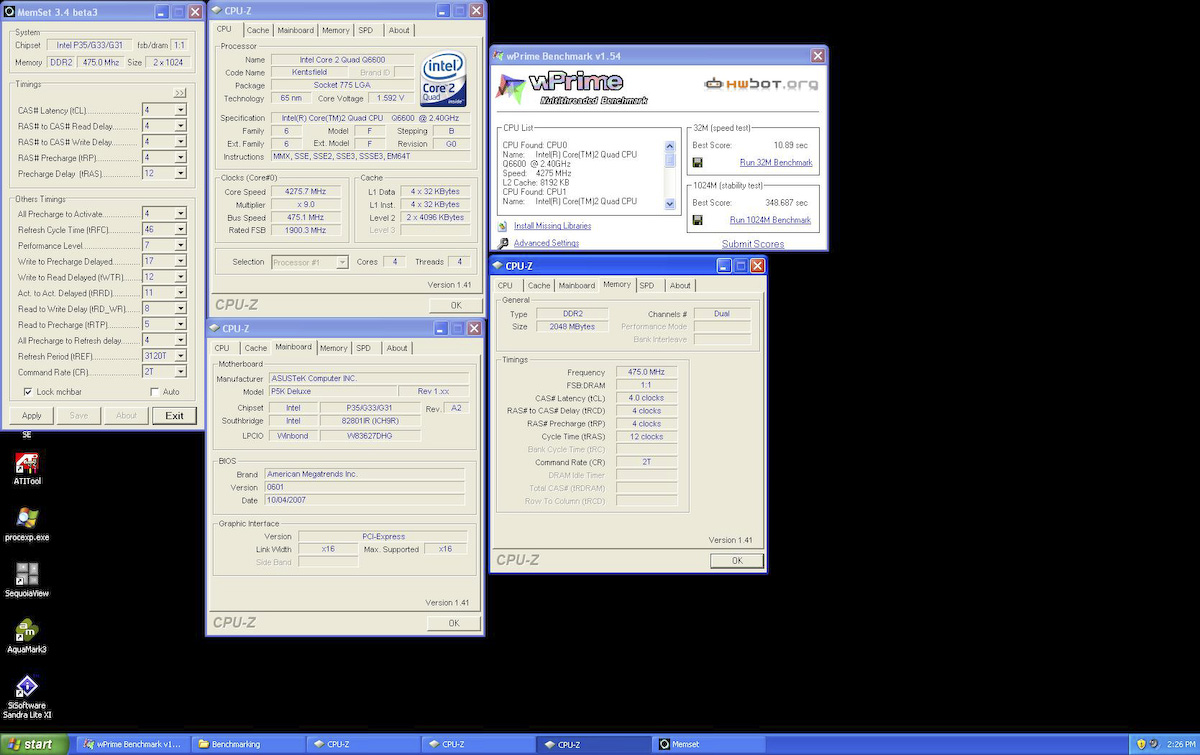Open the Cache tab in top CPU-Z window
This screenshot has width=1200, height=755.
point(258,30)
